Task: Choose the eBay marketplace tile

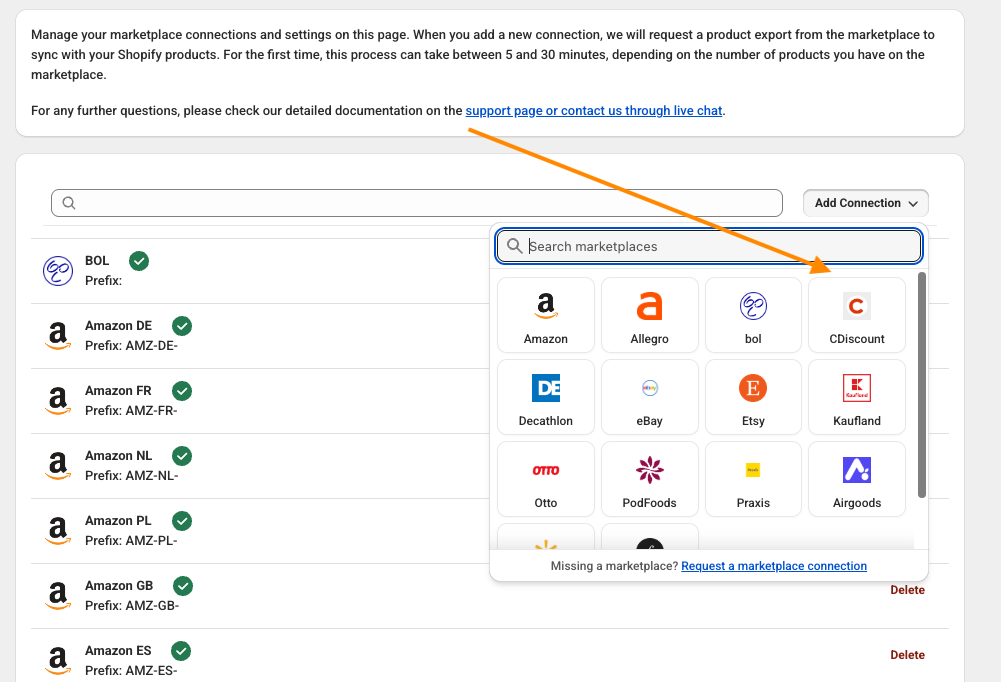Action: 649,397
